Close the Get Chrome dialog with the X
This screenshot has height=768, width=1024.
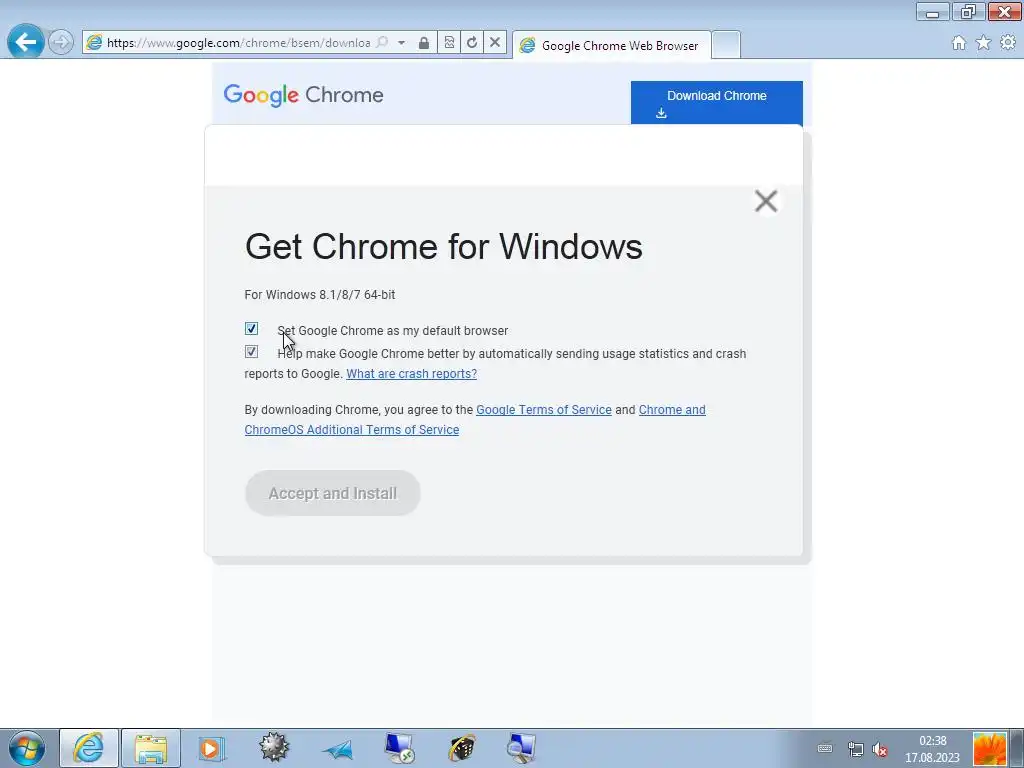tap(765, 201)
